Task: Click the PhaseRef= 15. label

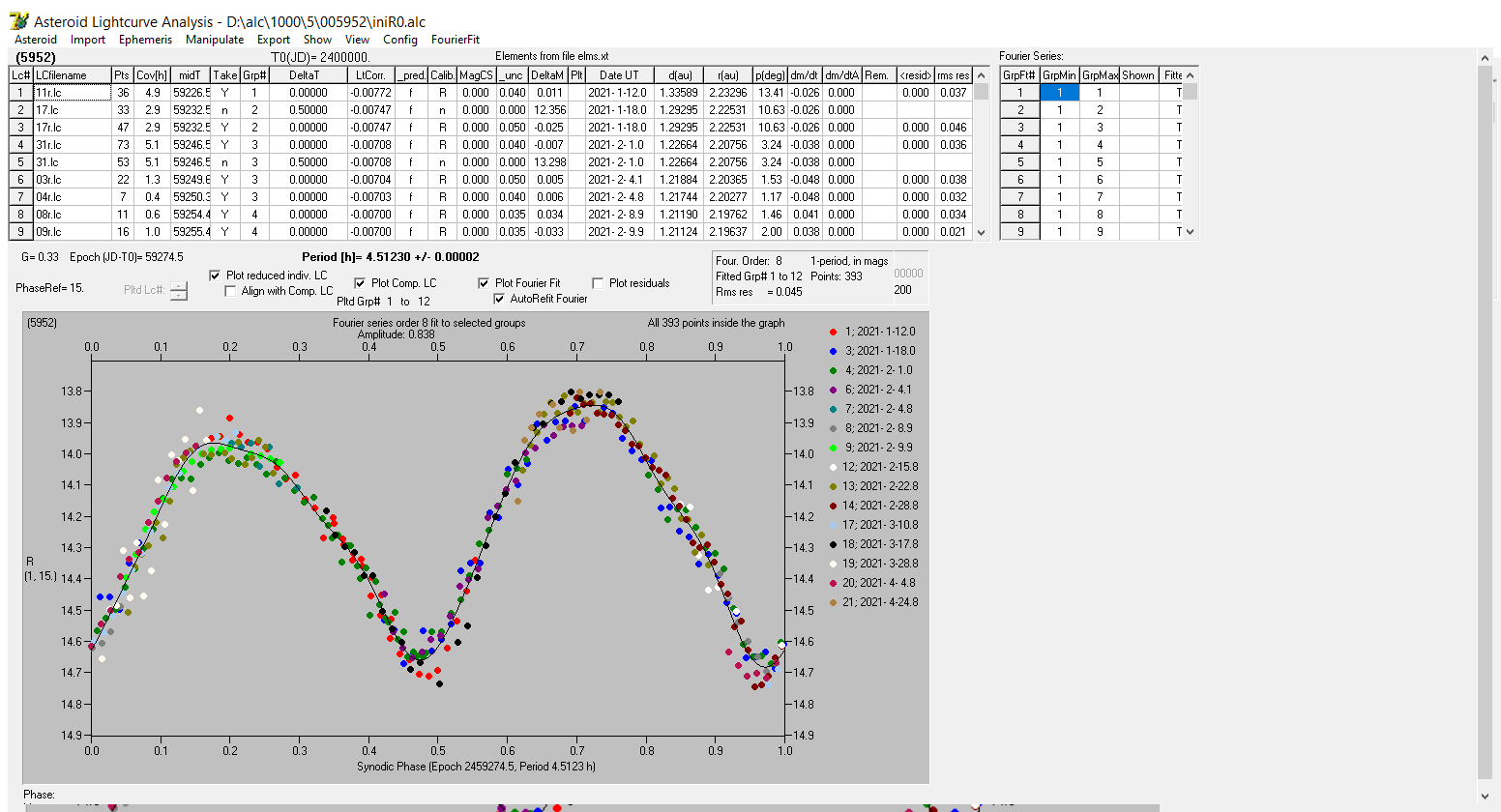Action: pyautogui.click(x=49, y=288)
